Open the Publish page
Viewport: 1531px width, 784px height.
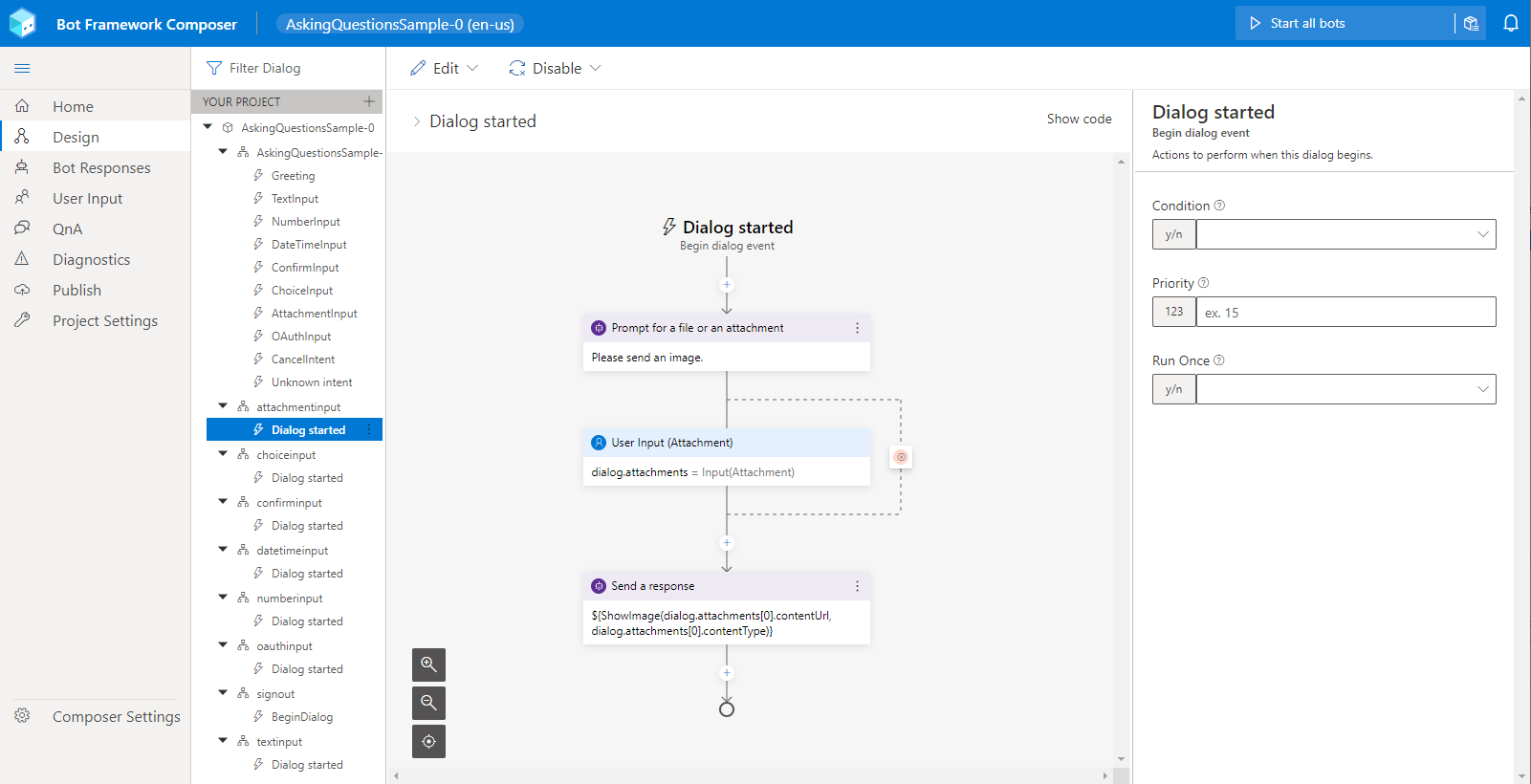pyautogui.click(x=96, y=290)
